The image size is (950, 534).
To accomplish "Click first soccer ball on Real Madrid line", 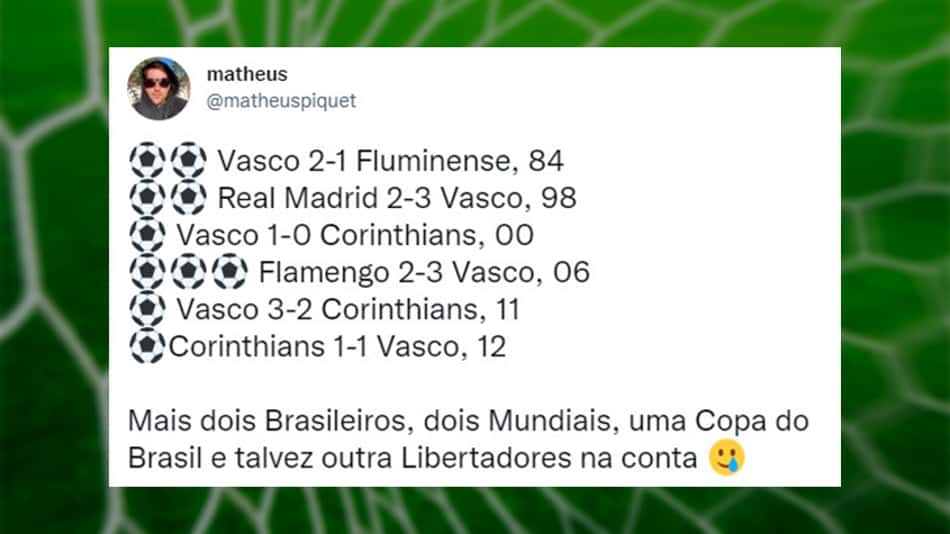I will 147,198.
